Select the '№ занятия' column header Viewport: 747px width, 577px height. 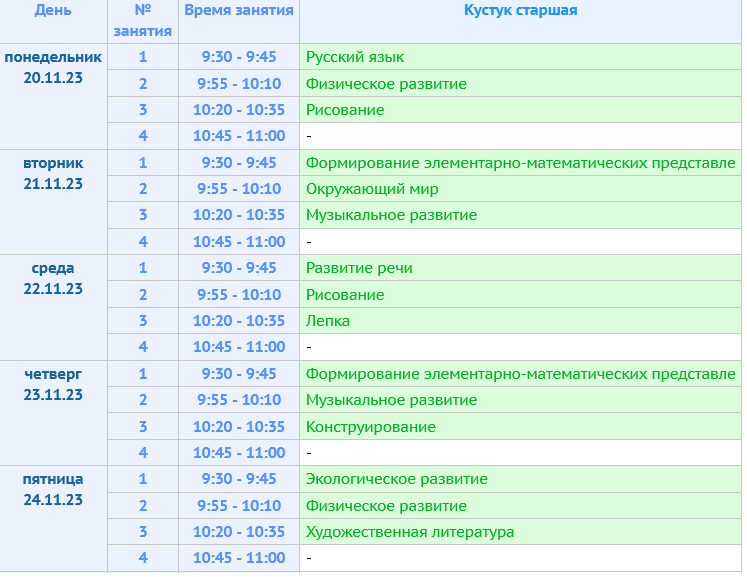point(143,21)
